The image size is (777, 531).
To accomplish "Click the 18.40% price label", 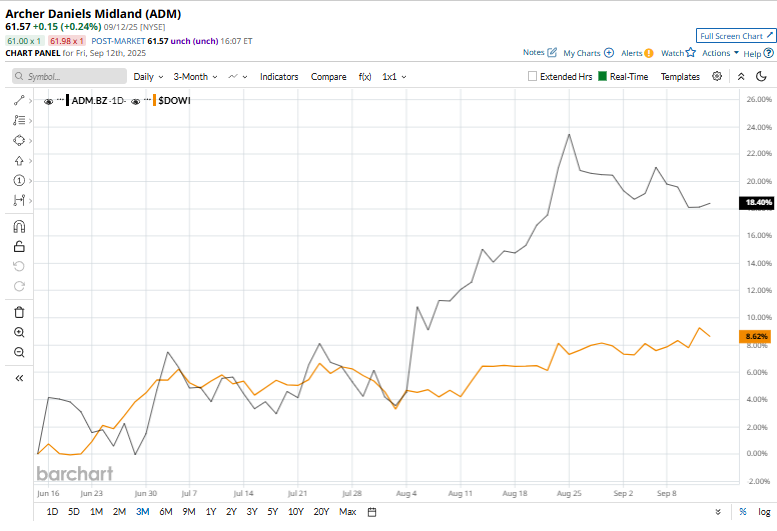I will click(x=756, y=203).
